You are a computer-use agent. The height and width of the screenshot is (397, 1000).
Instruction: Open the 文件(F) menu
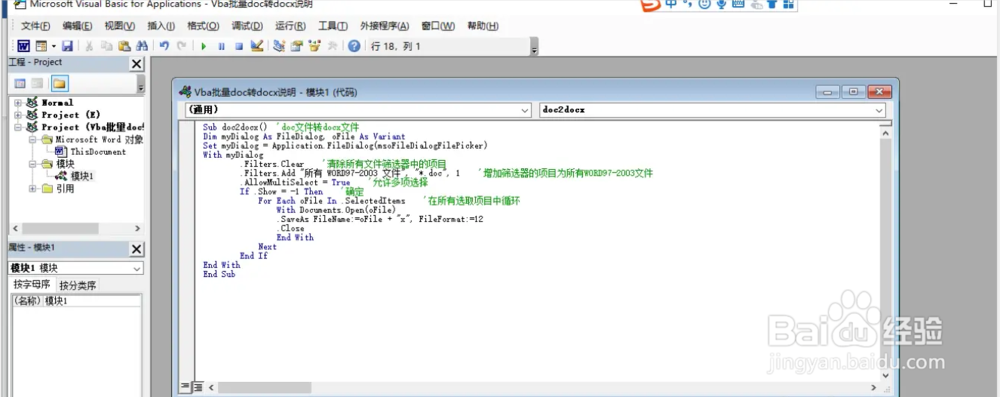tap(36, 26)
